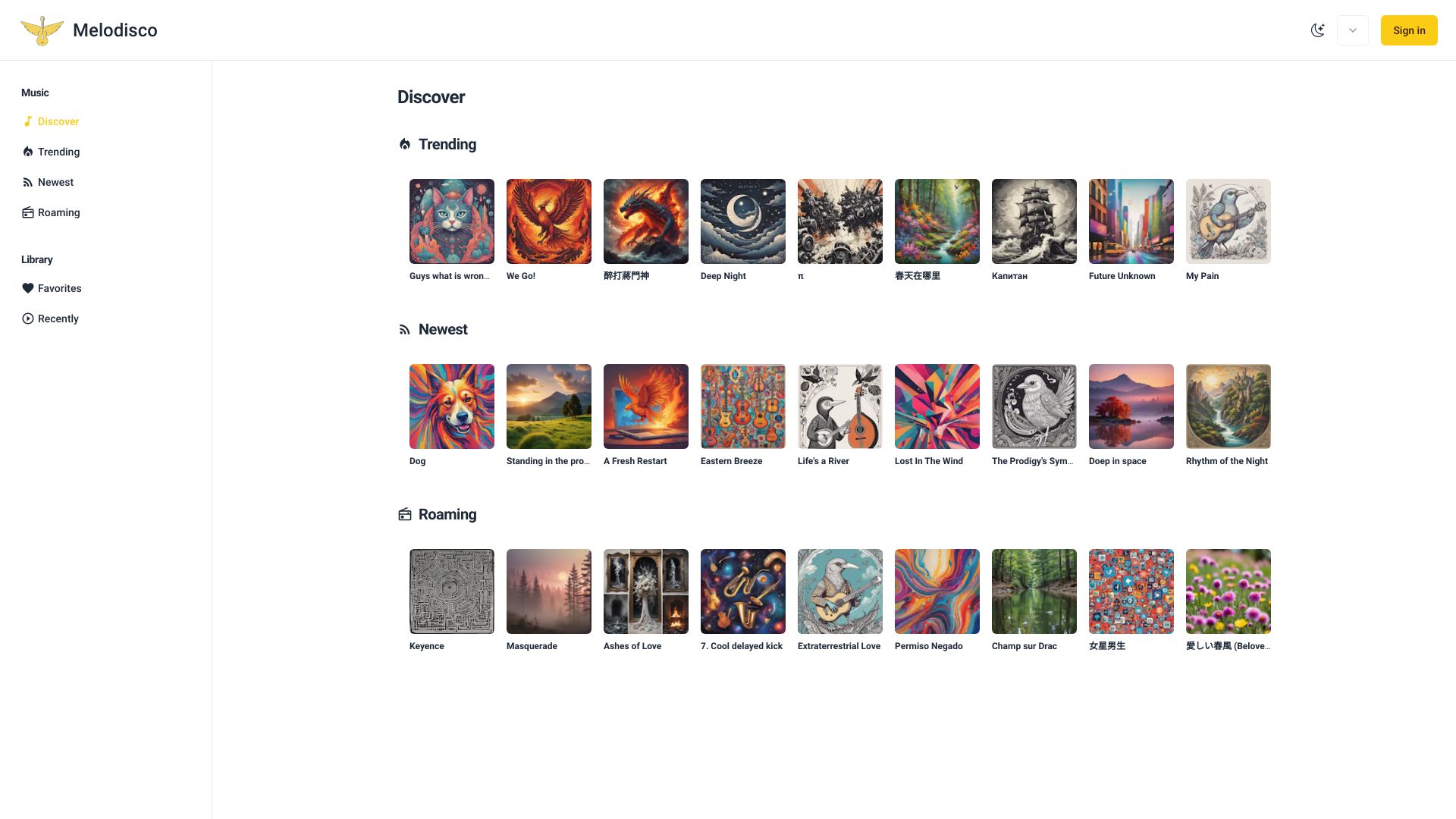Image resolution: width=1456 pixels, height=819 pixels.
Task: Select the Newest sidebar menu item
Action: (55, 181)
